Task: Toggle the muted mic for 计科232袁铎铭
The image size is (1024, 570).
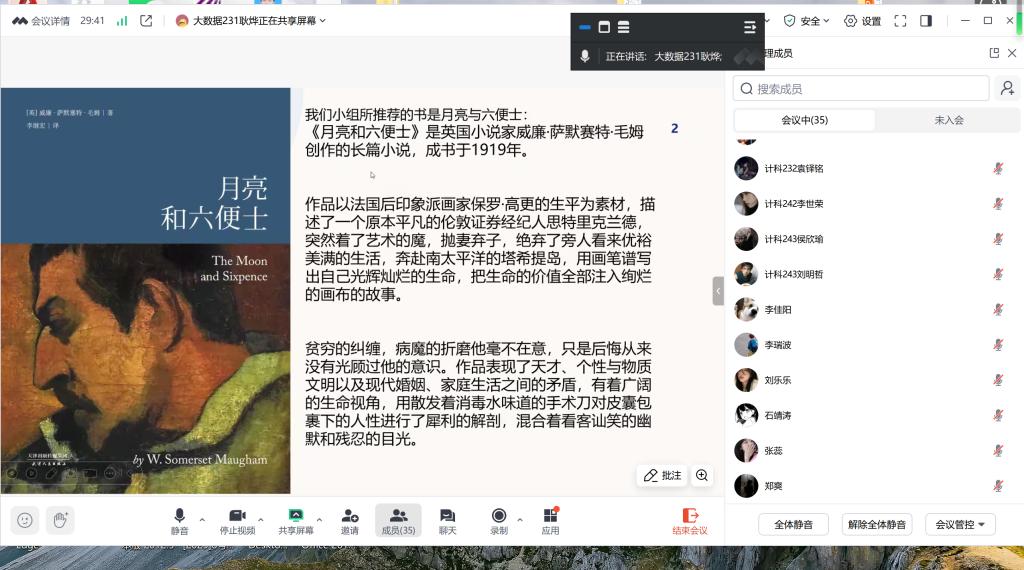Action: pyautogui.click(x=998, y=168)
